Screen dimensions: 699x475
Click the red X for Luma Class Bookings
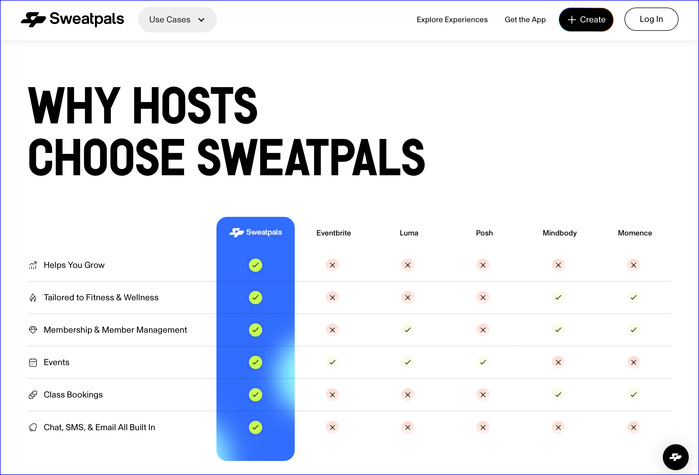pyautogui.click(x=407, y=395)
